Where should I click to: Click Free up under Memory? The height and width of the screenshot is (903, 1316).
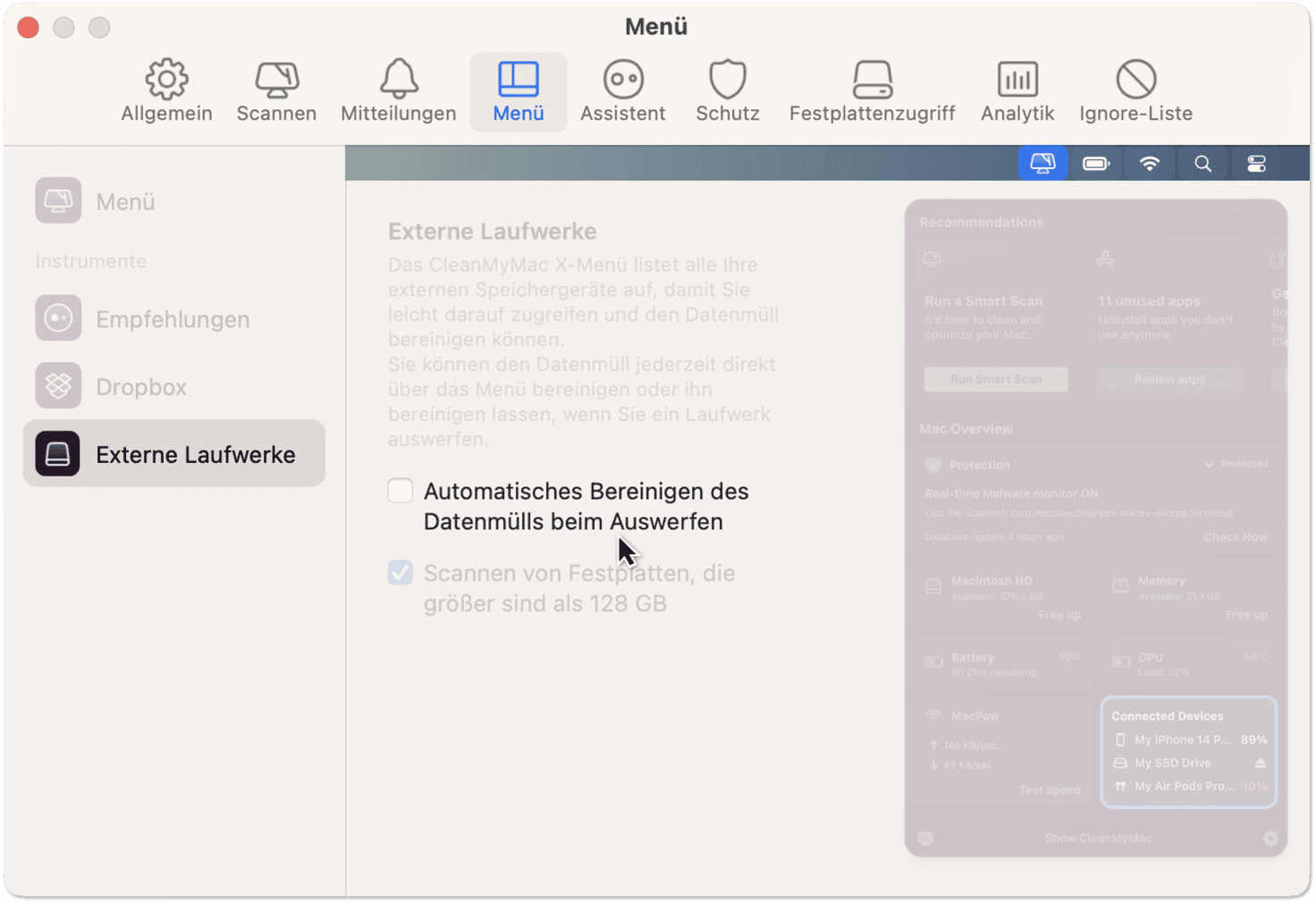pyautogui.click(x=1246, y=615)
